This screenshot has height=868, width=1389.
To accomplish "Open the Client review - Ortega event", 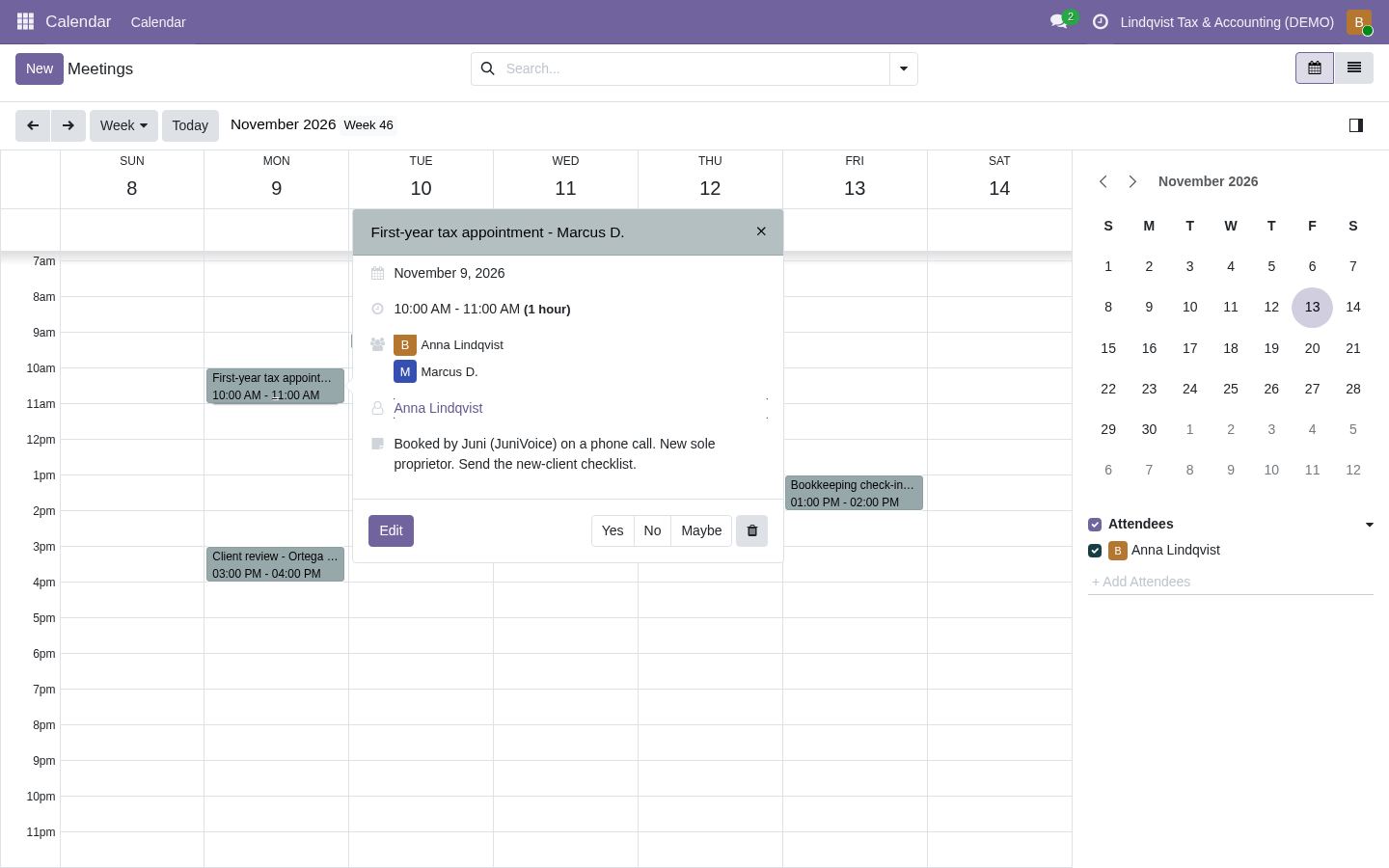I will coord(275,564).
